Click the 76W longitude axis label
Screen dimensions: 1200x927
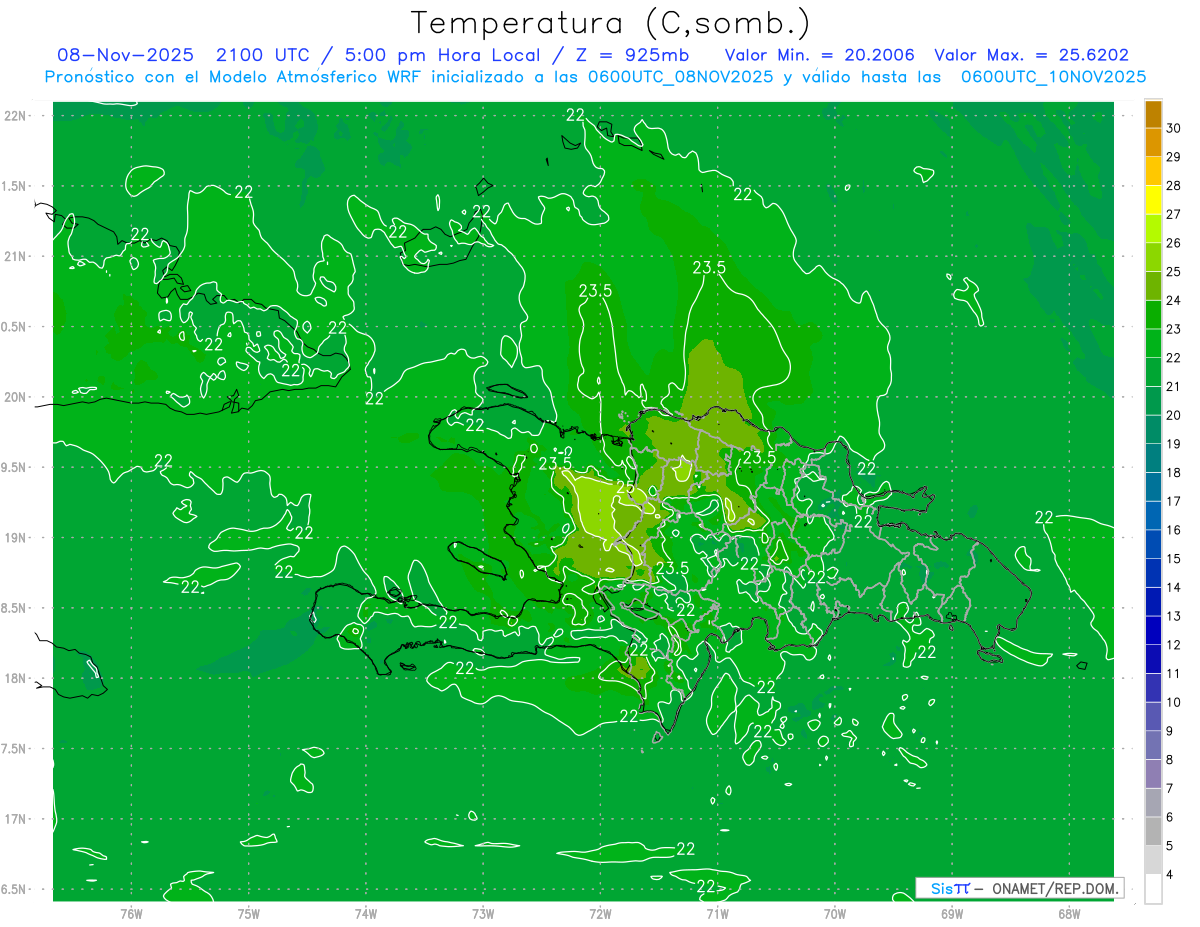[x=131, y=914]
